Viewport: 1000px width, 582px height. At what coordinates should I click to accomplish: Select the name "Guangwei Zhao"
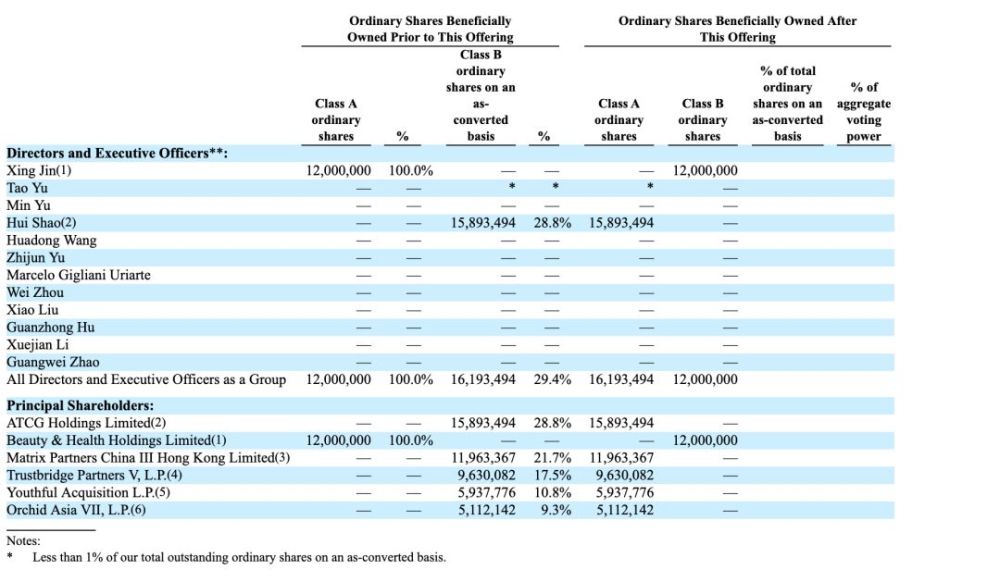pyautogui.click(x=53, y=362)
